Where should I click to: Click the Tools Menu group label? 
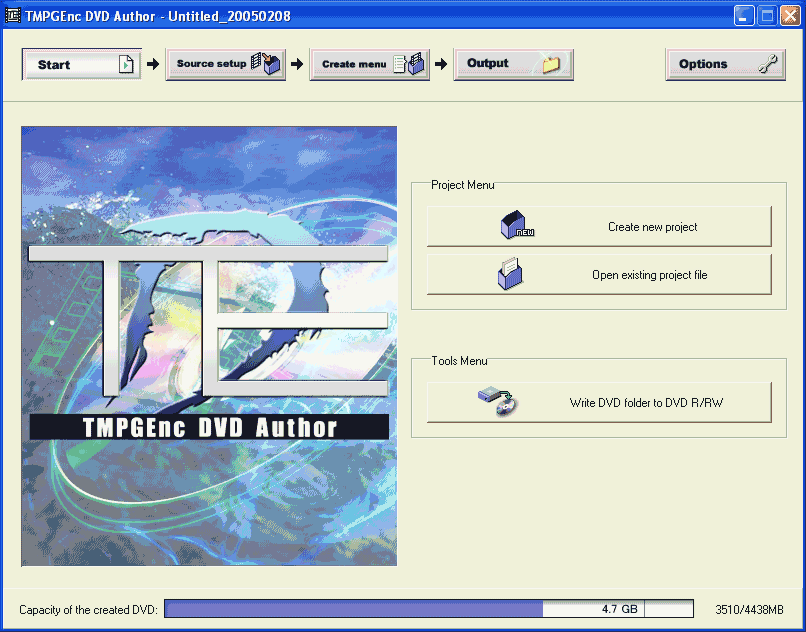pyautogui.click(x=459, y=361)
